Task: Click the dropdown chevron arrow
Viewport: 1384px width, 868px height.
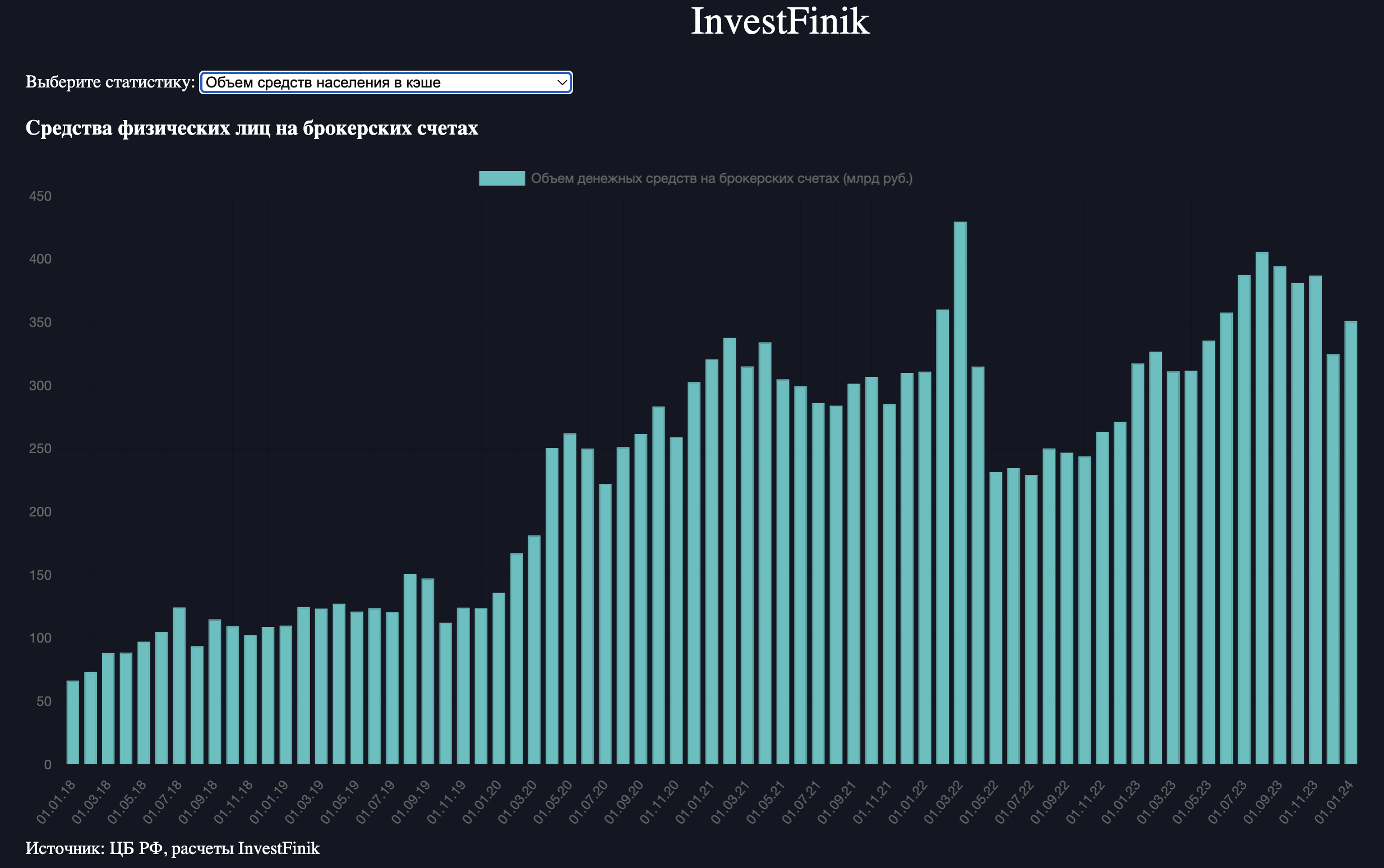Action: (x=562, y=82)
